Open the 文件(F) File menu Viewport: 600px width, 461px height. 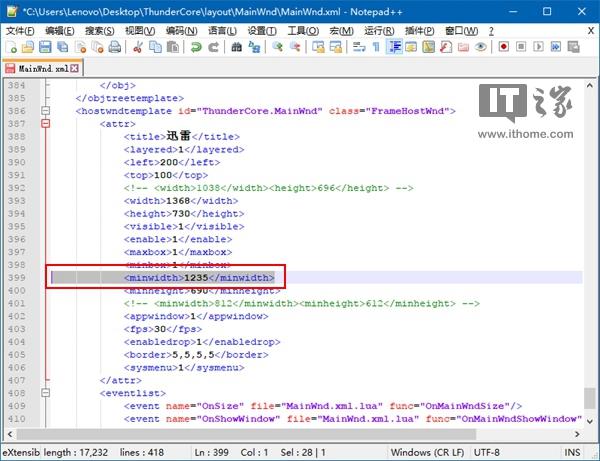[20, 31]
